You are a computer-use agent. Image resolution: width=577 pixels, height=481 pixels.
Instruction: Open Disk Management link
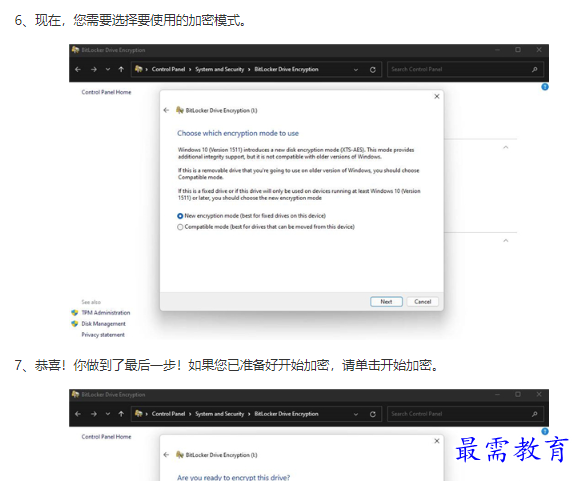coord(103,324)
